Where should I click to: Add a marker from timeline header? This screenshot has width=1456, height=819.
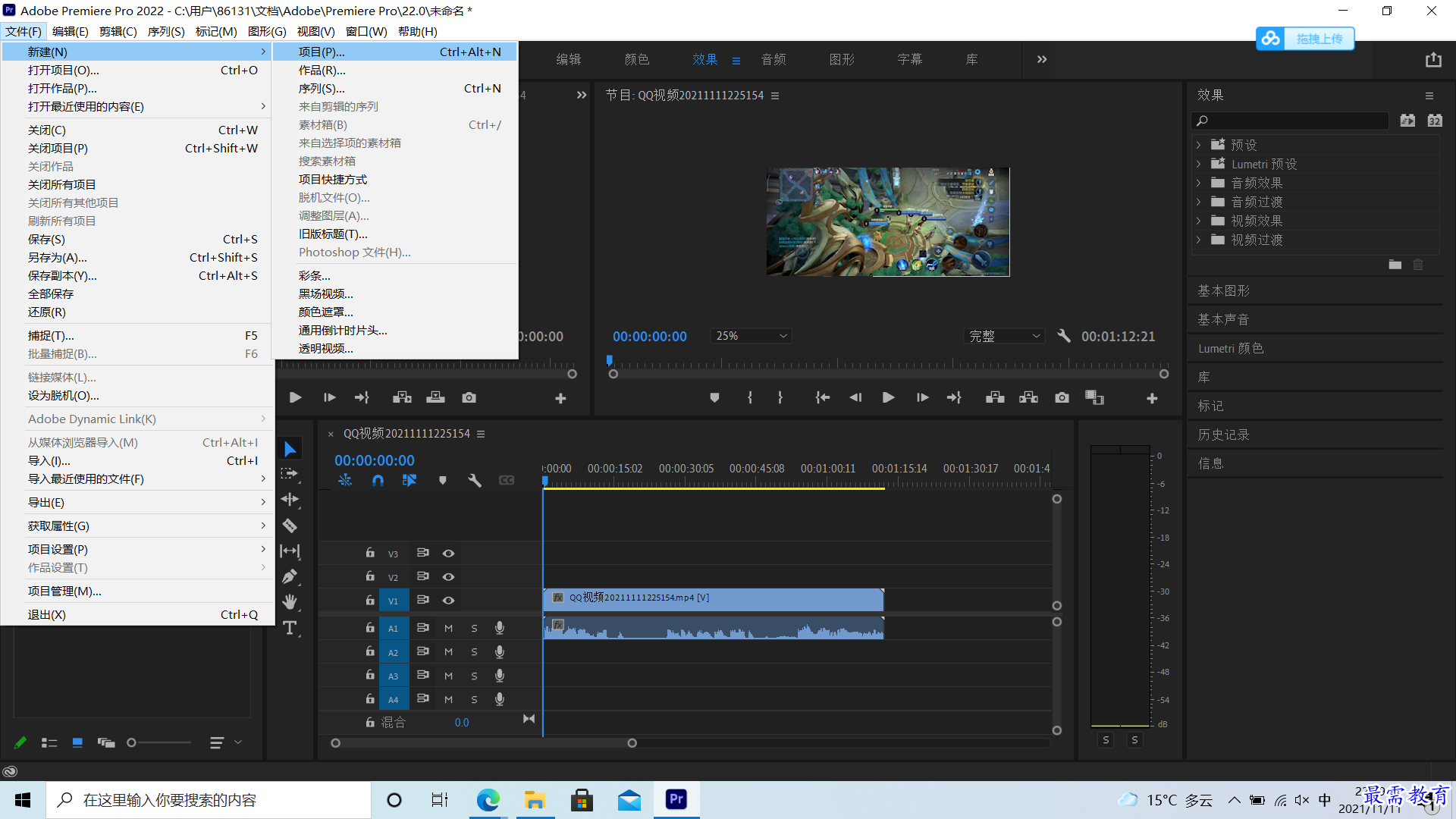pyautogui.click(x=443, y=480)
